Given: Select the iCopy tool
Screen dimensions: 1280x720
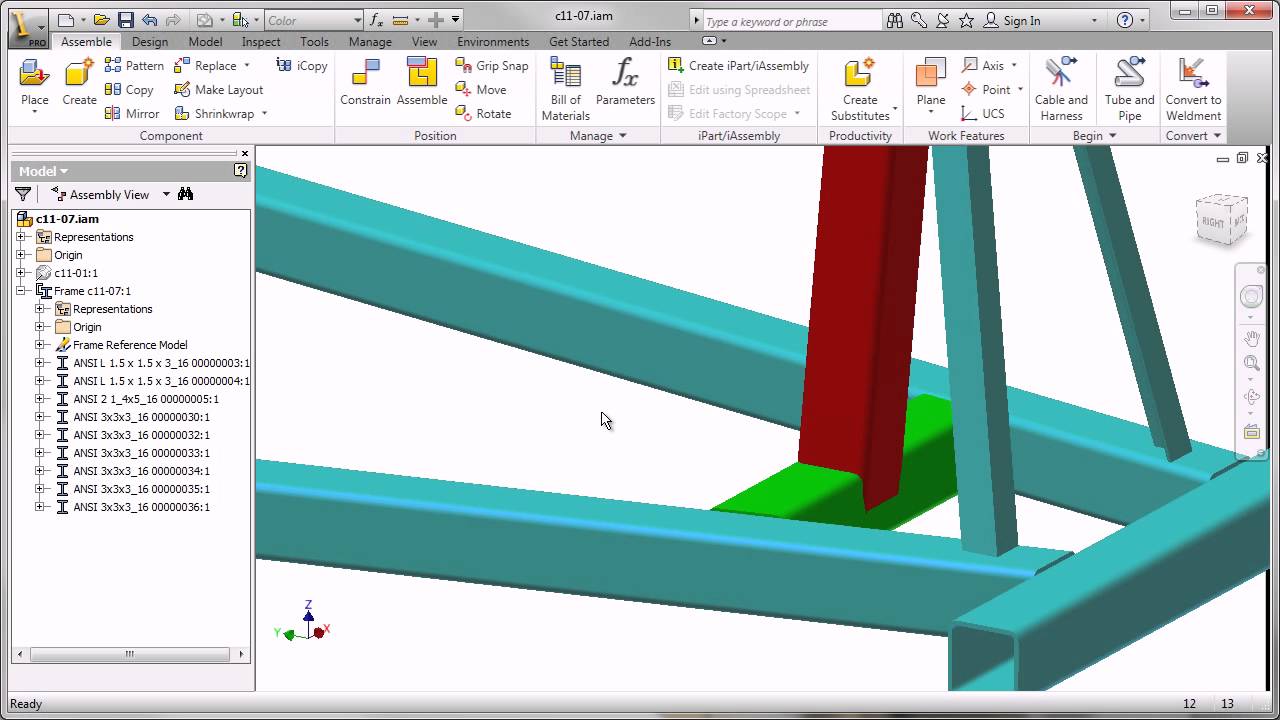Looking at the screenshot, I should [x=301, y=65].
